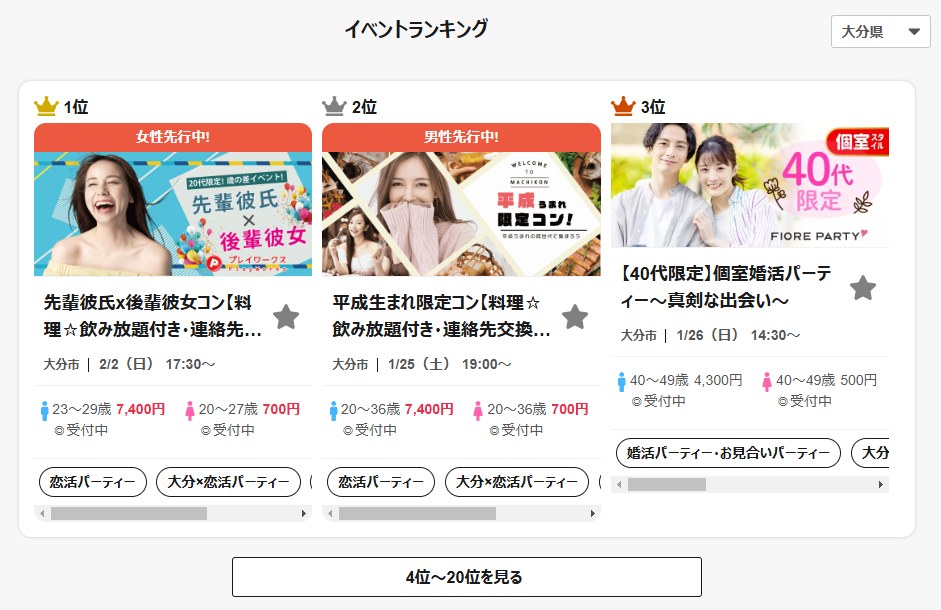Viewport: 941px width, 610px height.
Task: Open the 大分県 prefecture dropdown
Action: [x=880, y=31]
